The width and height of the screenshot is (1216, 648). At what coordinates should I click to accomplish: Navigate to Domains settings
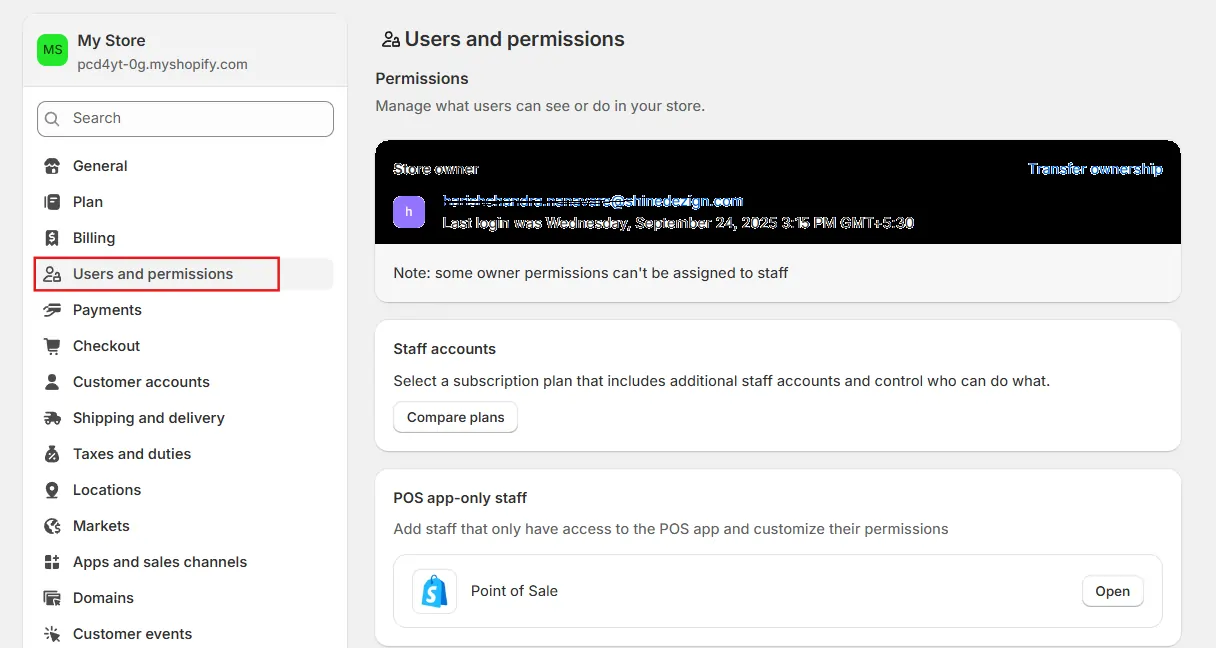(103, 598)
